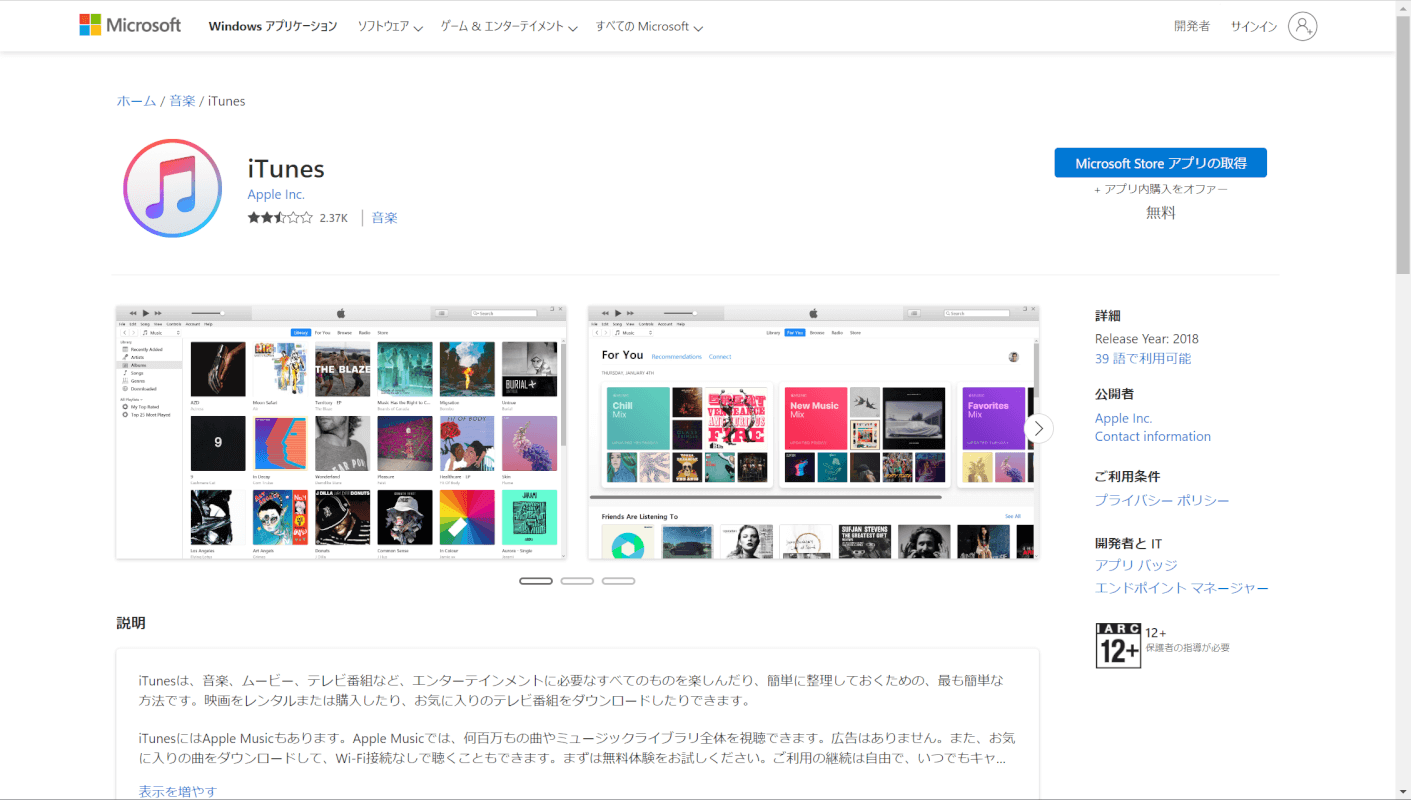Click the 説明 section heading
Viewport: 1411px width, 800px height.
(x=131, y=623)
